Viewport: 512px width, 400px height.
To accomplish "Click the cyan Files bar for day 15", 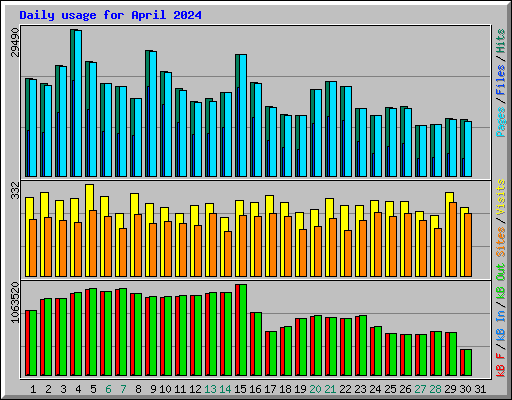I will [243, 115].
